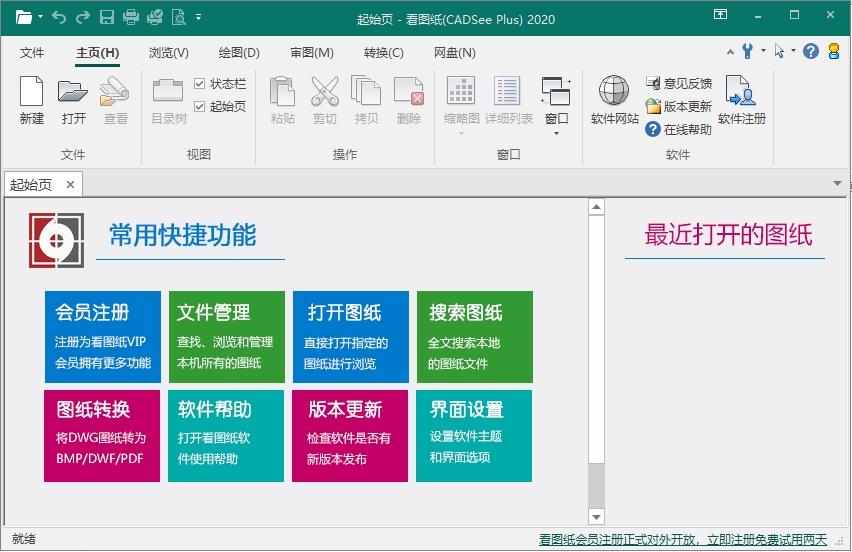The height and width of the screenshot is (552, 852).
Task: Open the 转换(C) ribbon tab
Action: [x=384, y=53]
